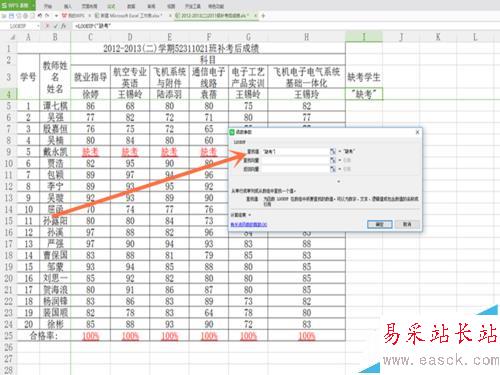Screen dimensions: 500x375
Task: Open the WPS application menu button
Action: (17, 5)
